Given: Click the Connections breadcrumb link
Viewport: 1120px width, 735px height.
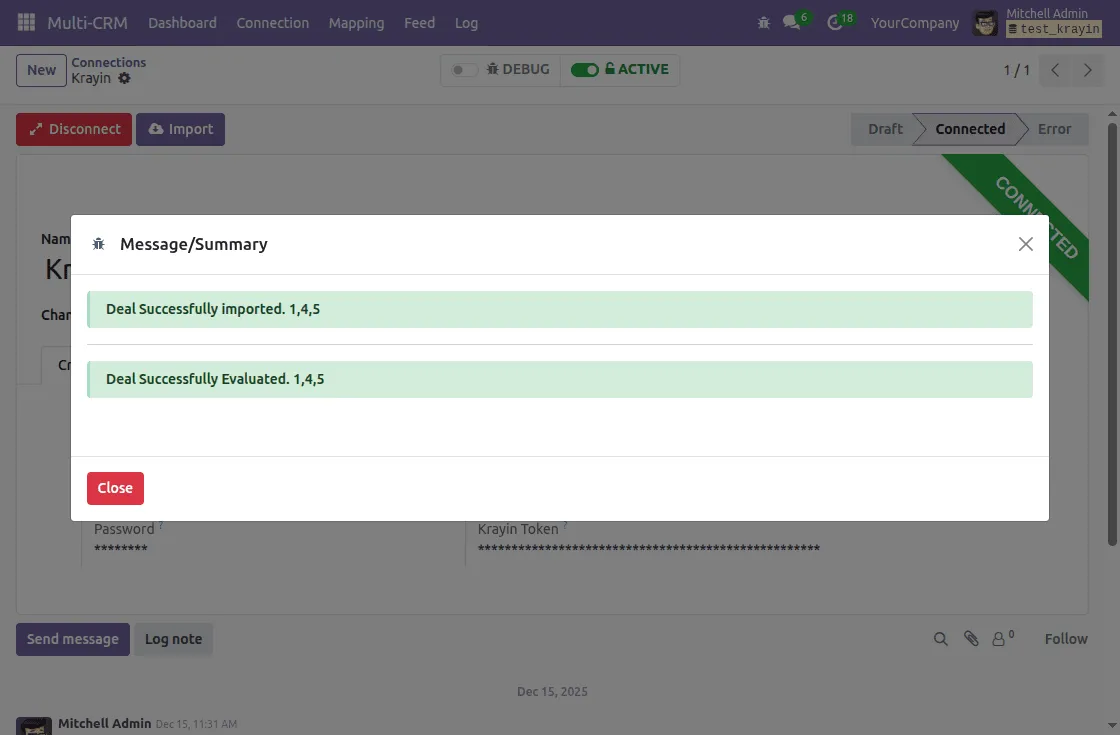Looking at the screenshot, I should coord(109,62).
